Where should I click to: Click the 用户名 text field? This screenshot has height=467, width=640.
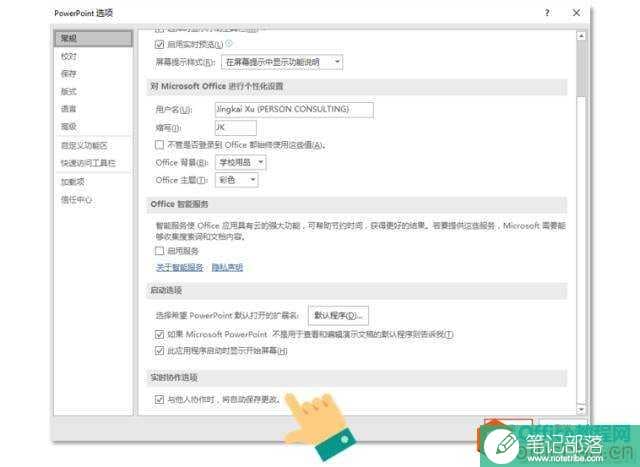294,109
